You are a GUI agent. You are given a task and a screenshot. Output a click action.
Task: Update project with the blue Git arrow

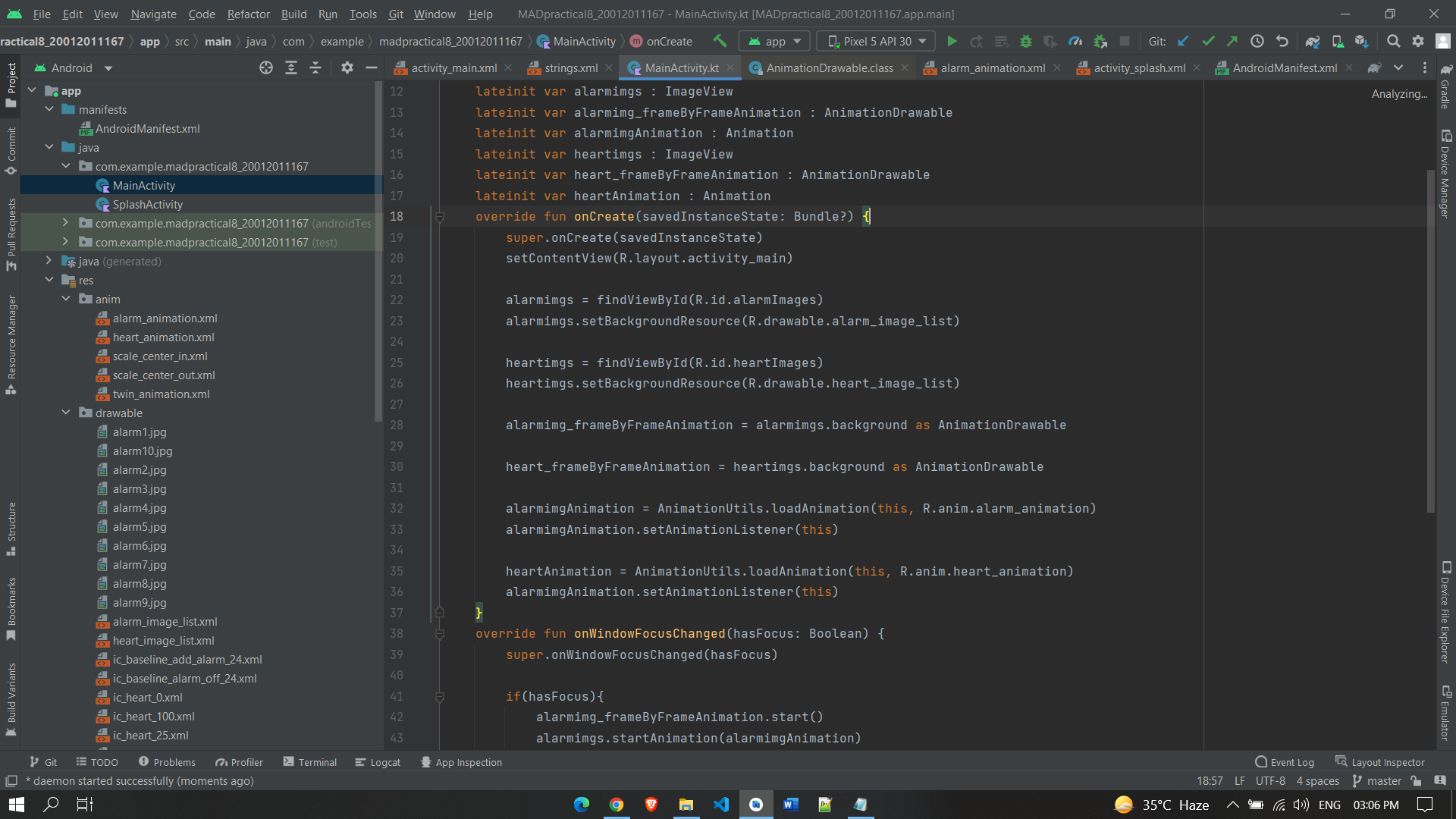tap(1182, 41)
